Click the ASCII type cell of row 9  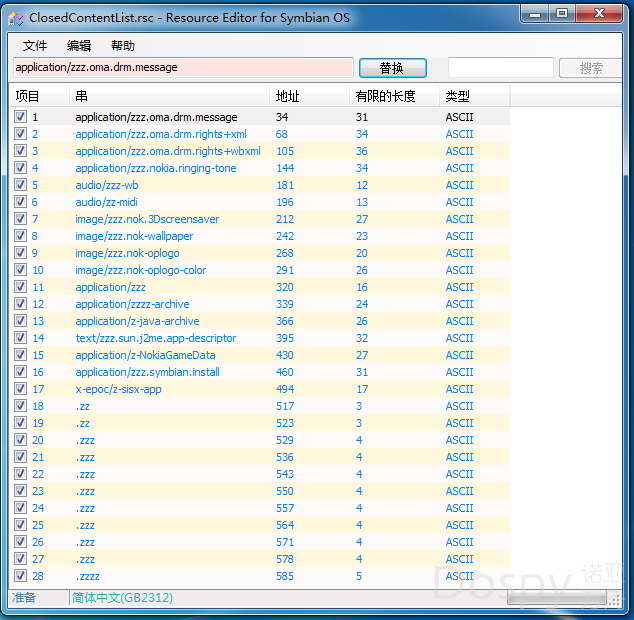[x=459, y=253]
